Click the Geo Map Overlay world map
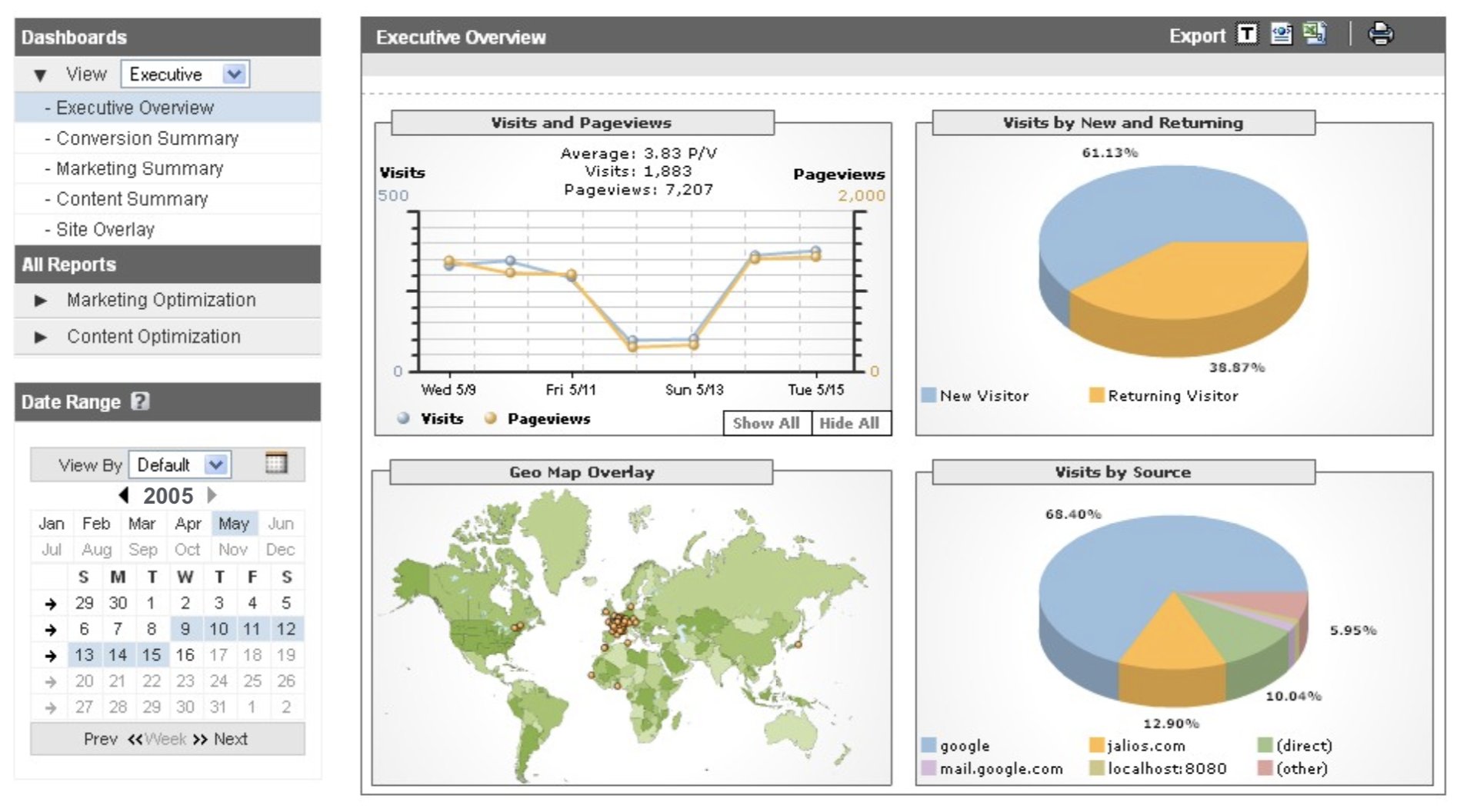1457x812 pixels. point(631,634)
